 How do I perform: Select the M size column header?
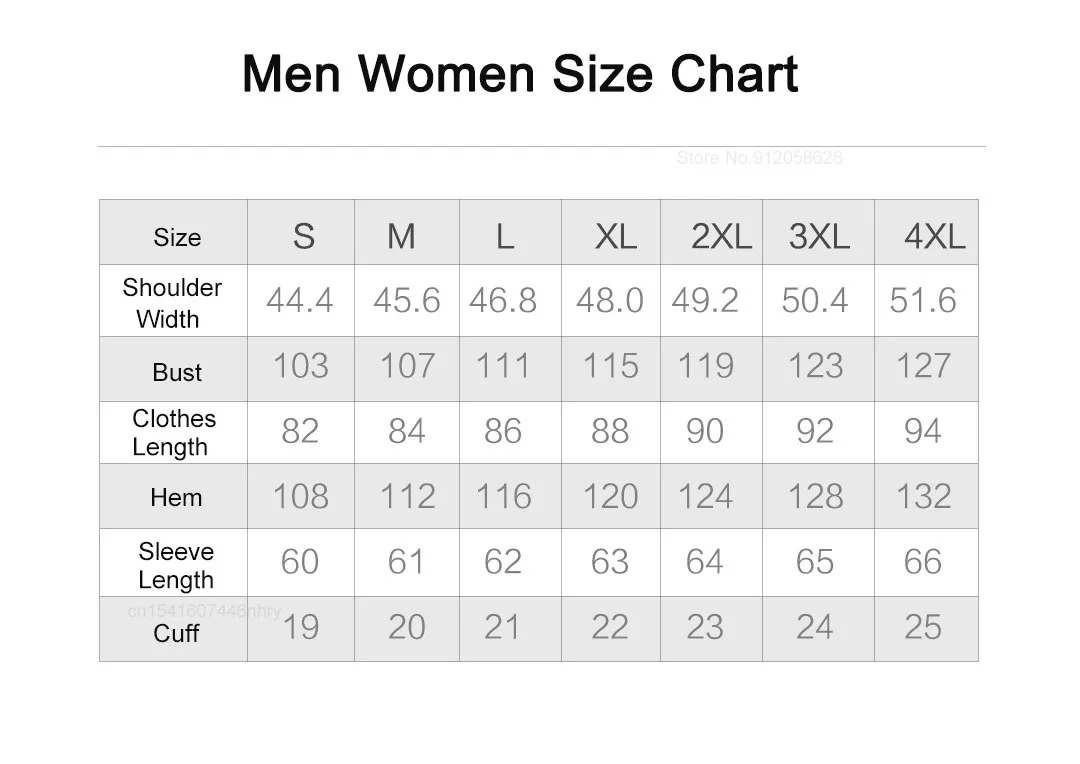point(401,236)
